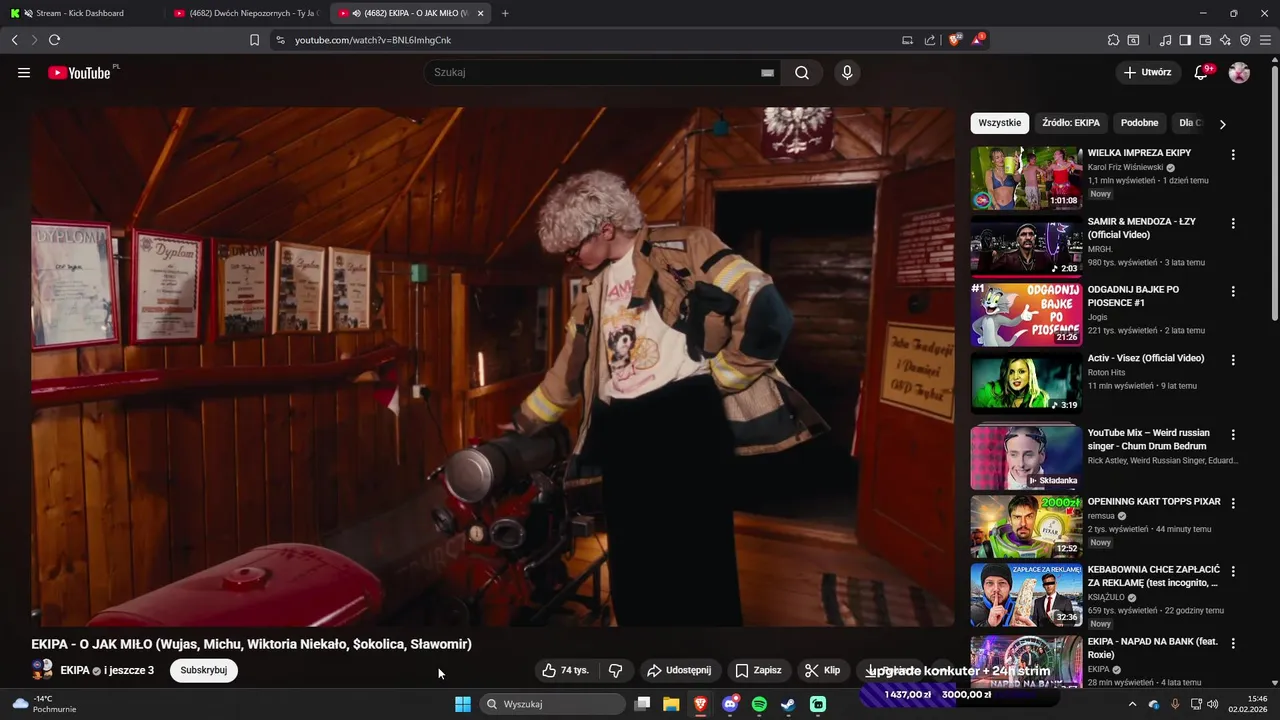
Task: Open ODGADNIJ BAJKĘ PO PIOSENCE #1 thumbnail
Action: 1026,314
